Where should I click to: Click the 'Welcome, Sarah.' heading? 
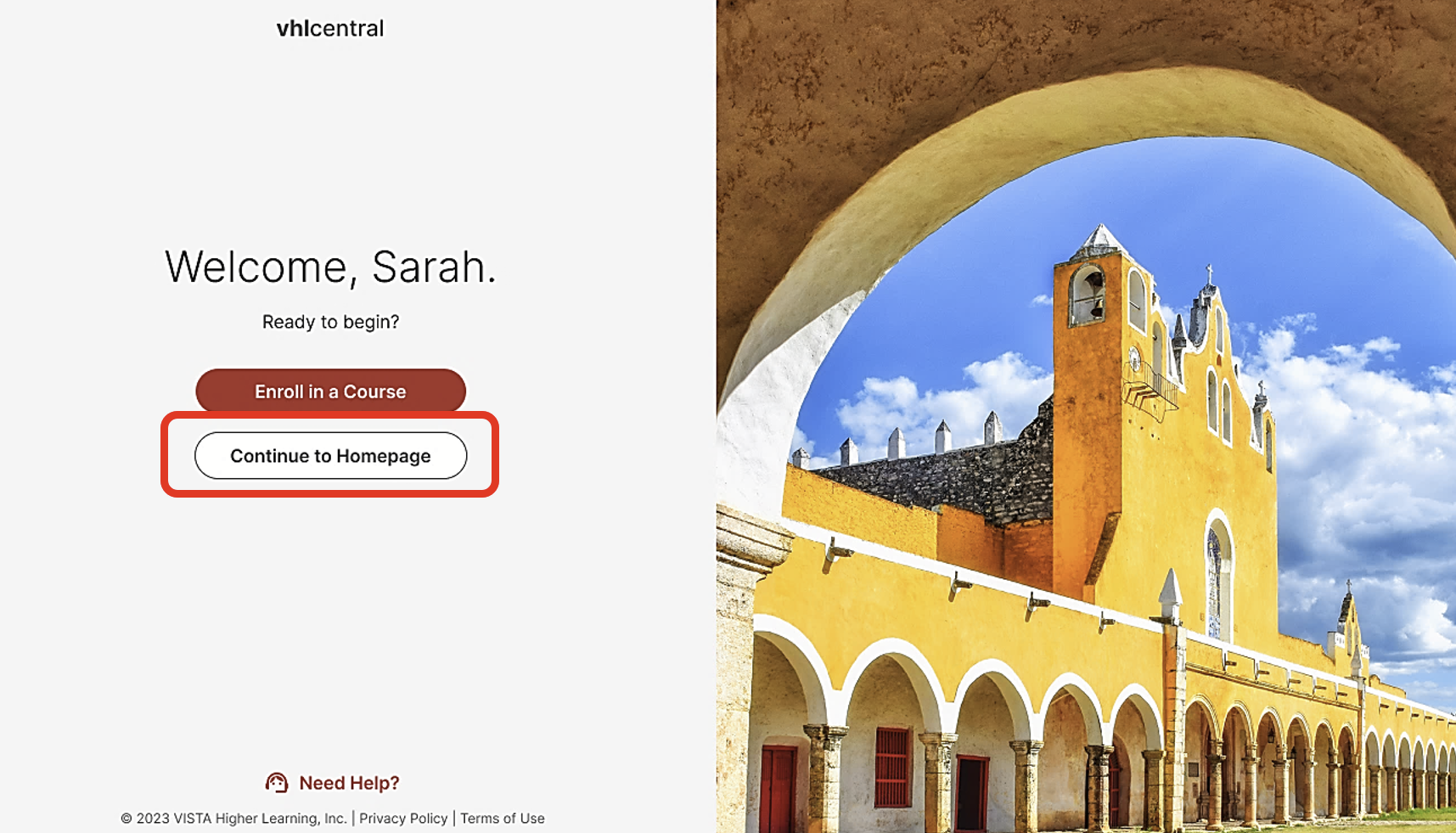tap(330, 267)
